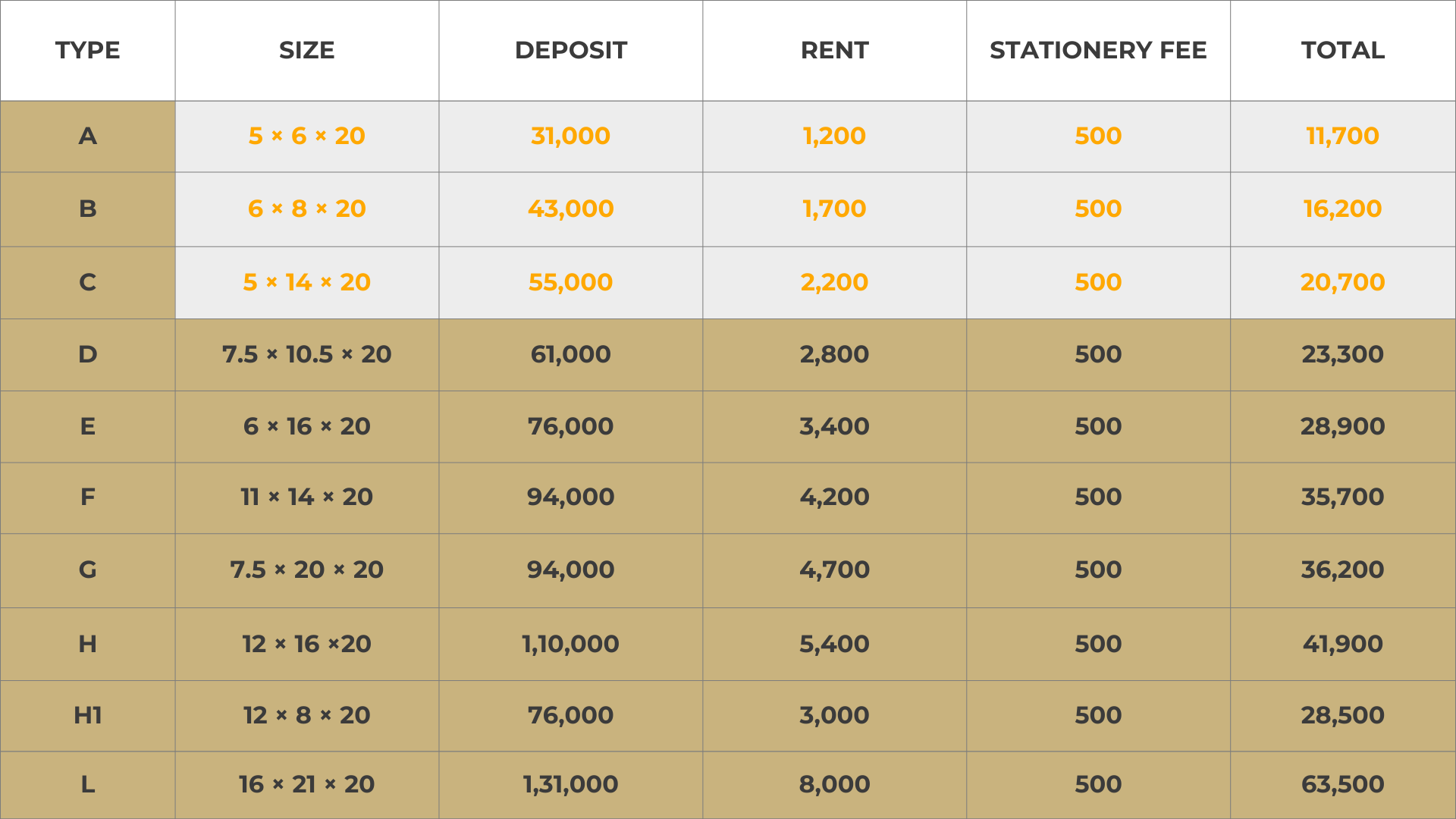Select the SIZE column header
This screenshot has width=1456, height=819.
pos(306,50)
